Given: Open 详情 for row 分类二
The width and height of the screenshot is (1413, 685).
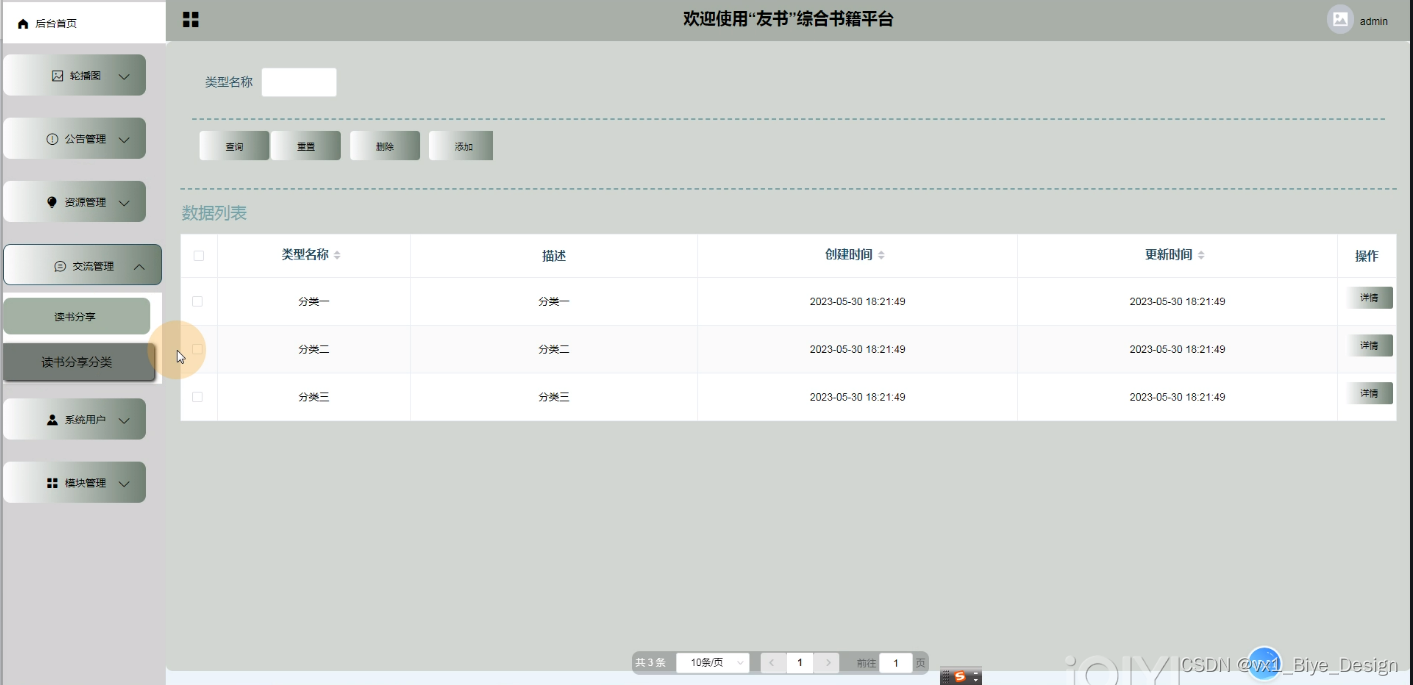Looking at the screenshot, I should (x=1369, y=346).
